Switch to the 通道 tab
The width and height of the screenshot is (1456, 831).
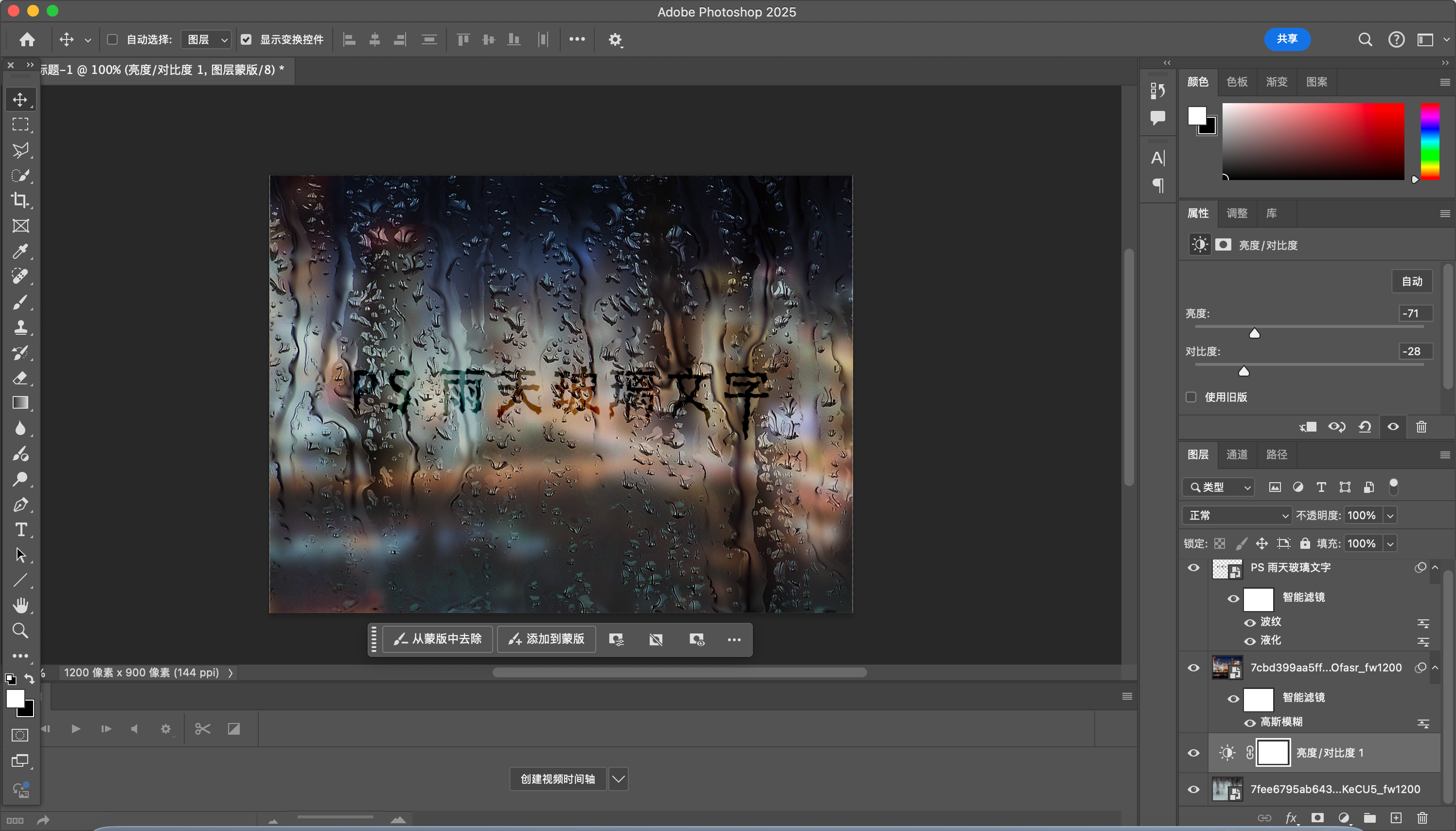point(1236,454)
